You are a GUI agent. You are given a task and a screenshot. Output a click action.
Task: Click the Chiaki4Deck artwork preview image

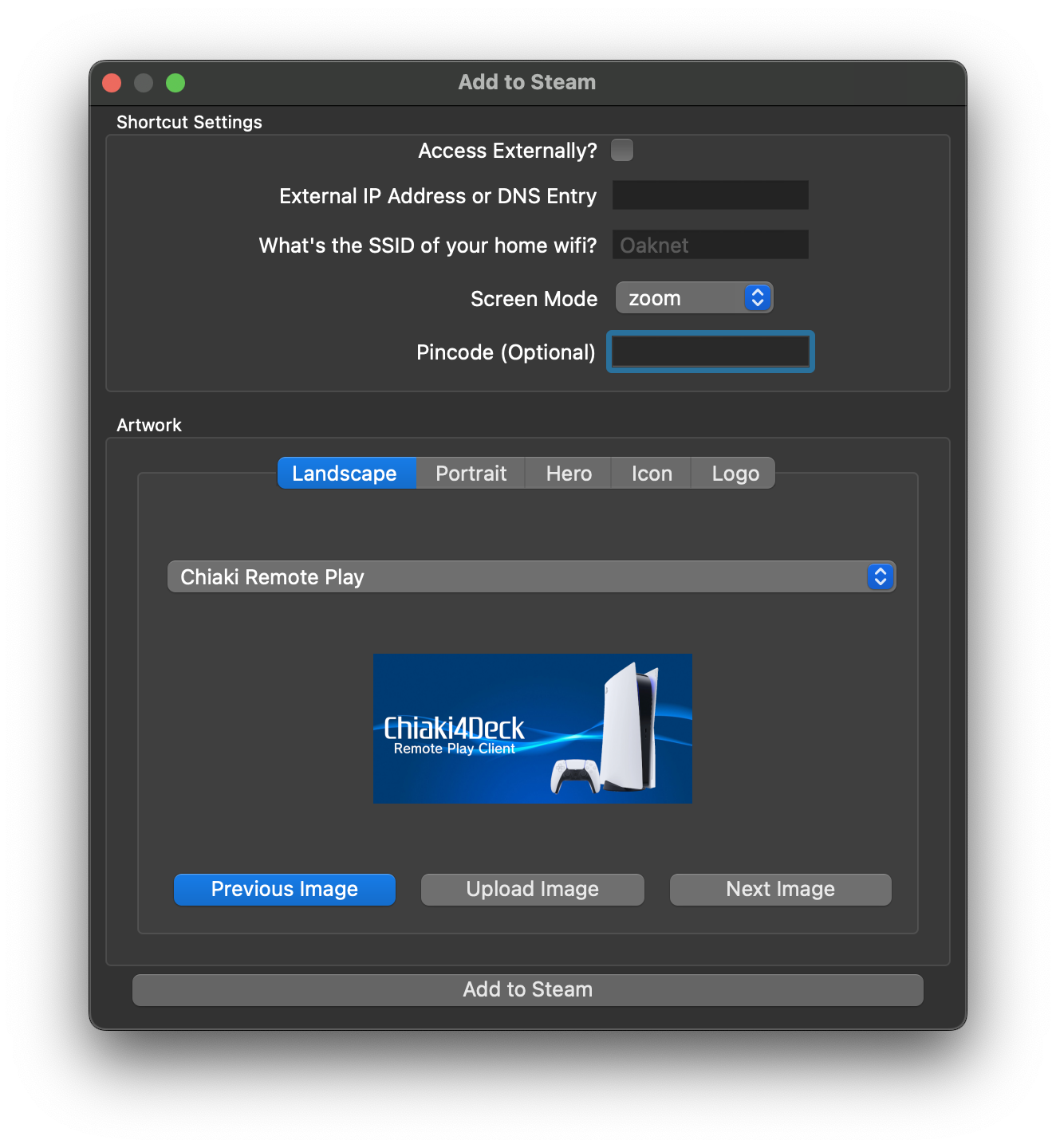532,729
